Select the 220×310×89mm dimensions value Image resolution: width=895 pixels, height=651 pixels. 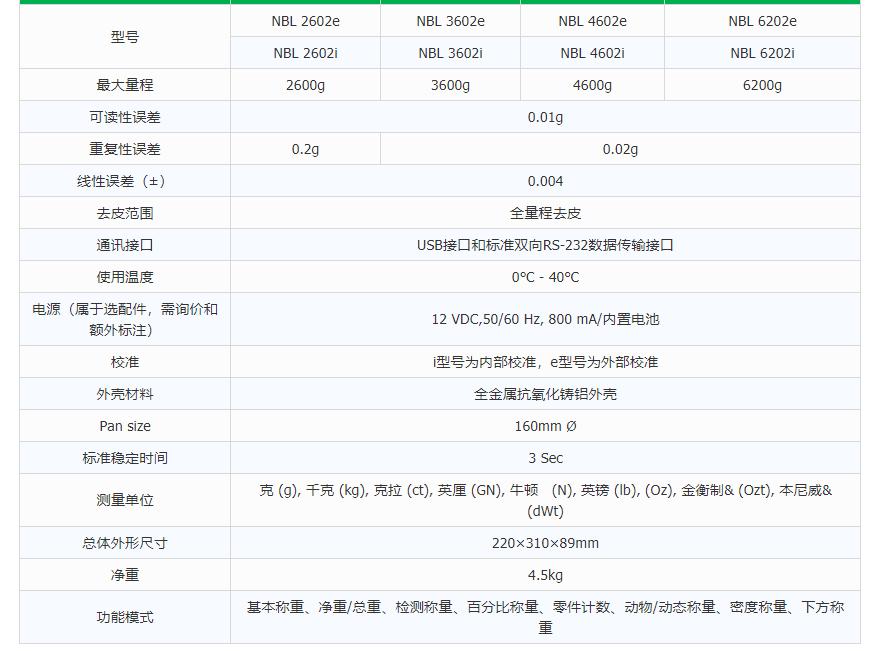(545, 543)
